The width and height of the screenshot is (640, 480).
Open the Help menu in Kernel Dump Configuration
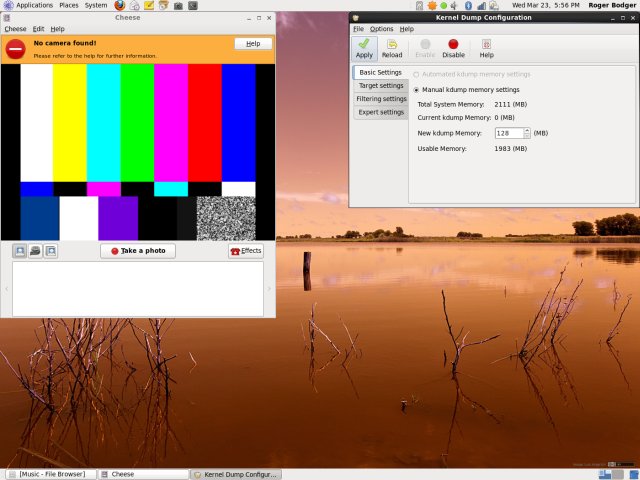coord(407,29)
